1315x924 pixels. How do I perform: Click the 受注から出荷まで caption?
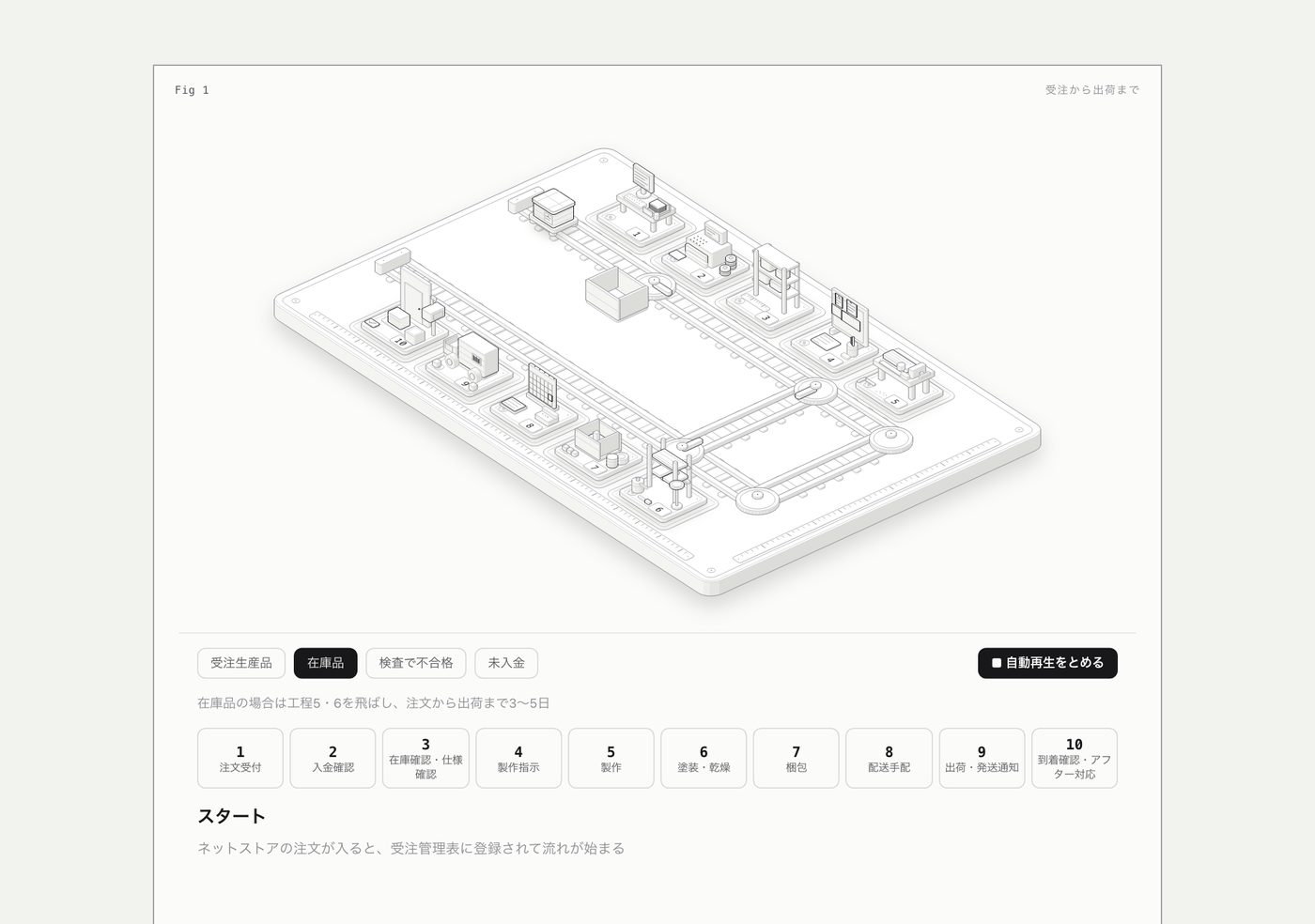coord(1092,90)
